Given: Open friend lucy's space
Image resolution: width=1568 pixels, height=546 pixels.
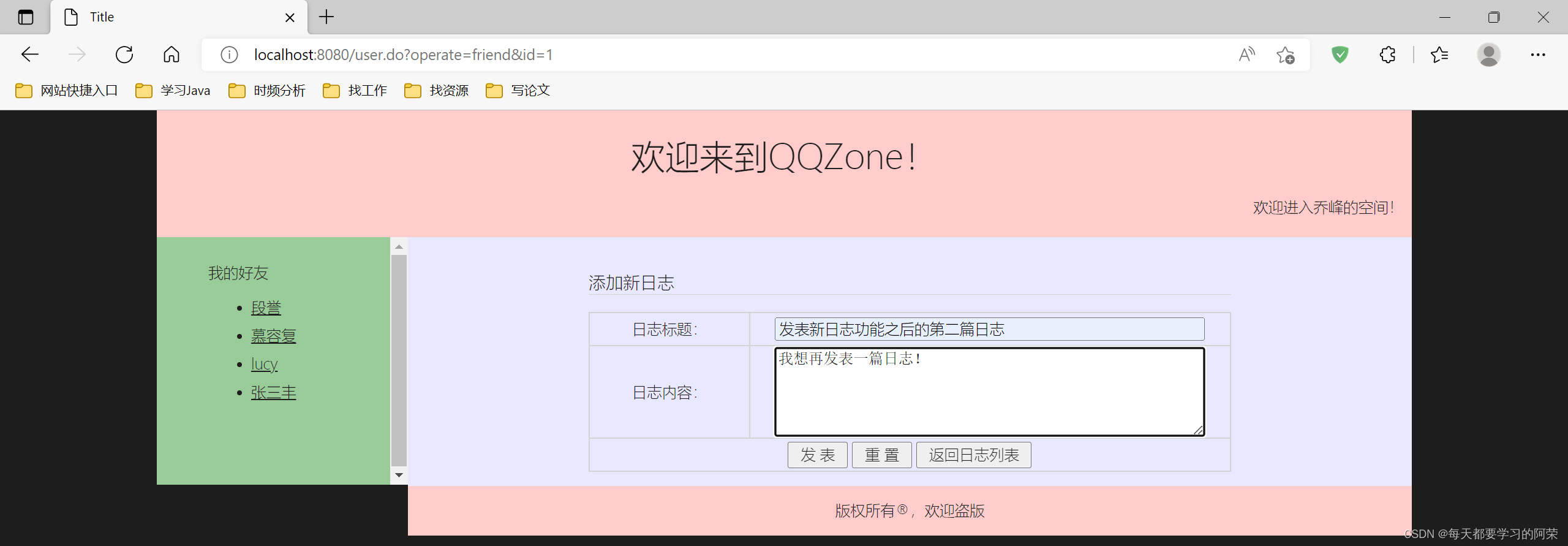Looking at the screenshot, I should click(x=264, y=364).
